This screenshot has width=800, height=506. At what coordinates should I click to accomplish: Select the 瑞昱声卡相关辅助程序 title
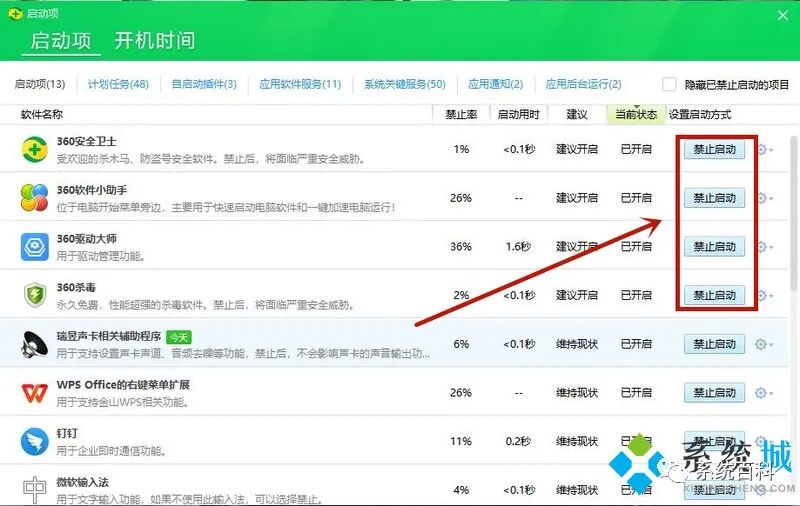point(109,336)
